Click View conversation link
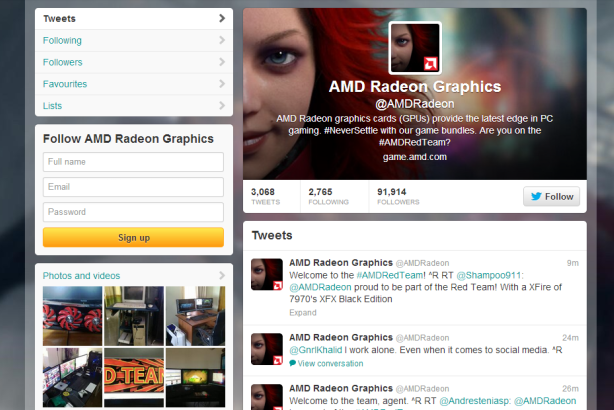 [330, 363]
